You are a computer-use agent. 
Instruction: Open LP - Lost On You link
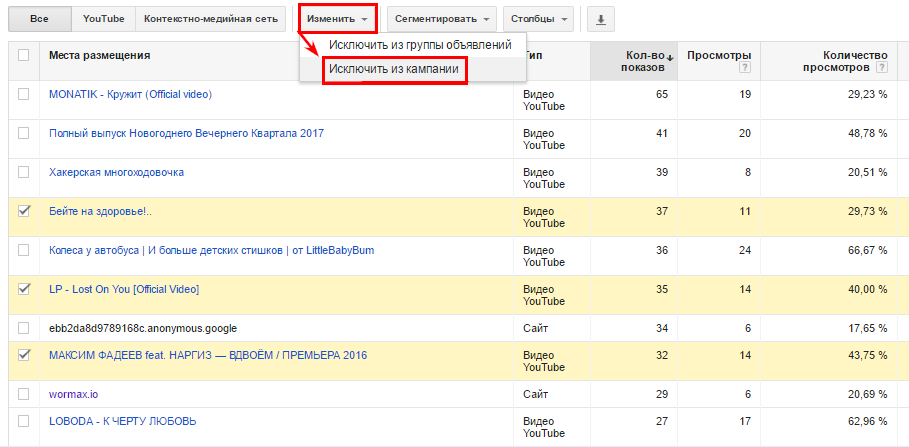[124, 289]
